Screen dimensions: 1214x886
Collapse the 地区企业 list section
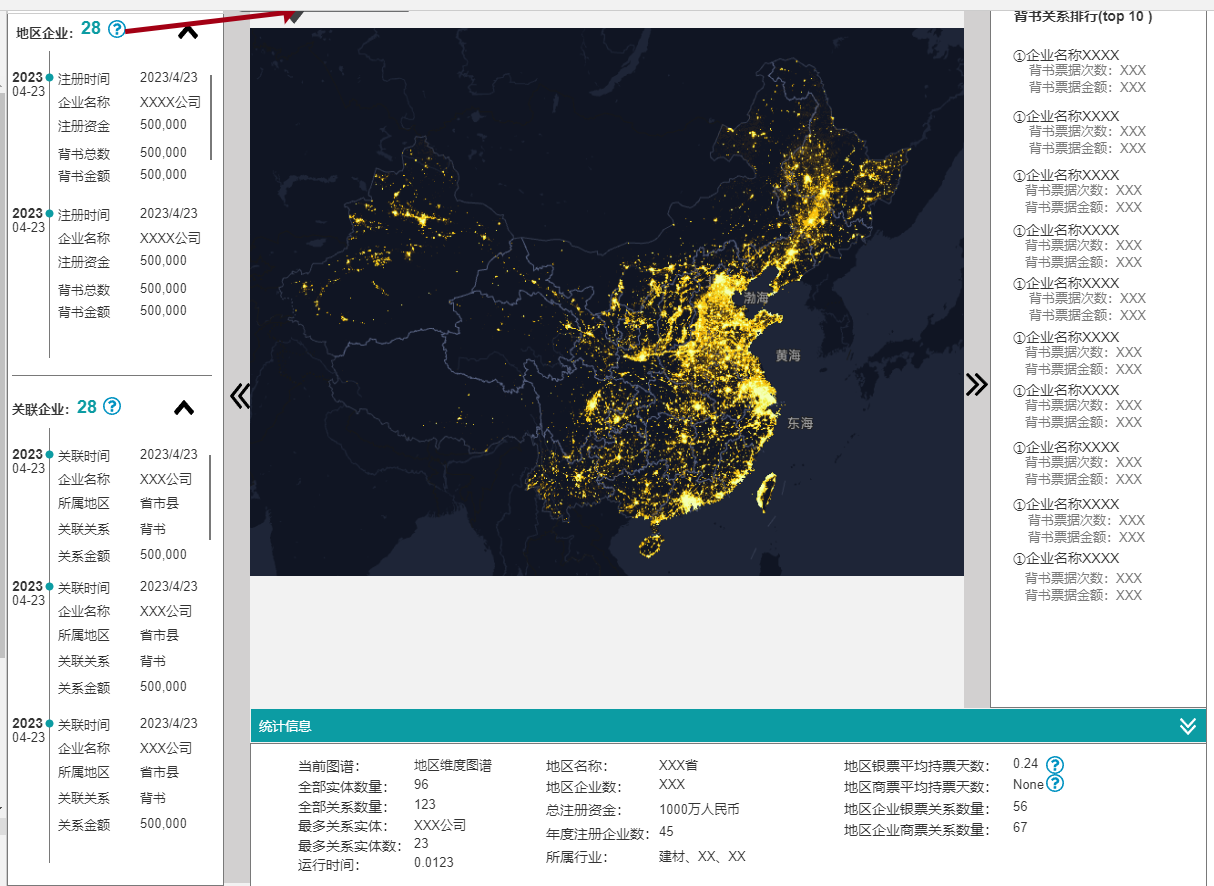click(x=187, y=32)
